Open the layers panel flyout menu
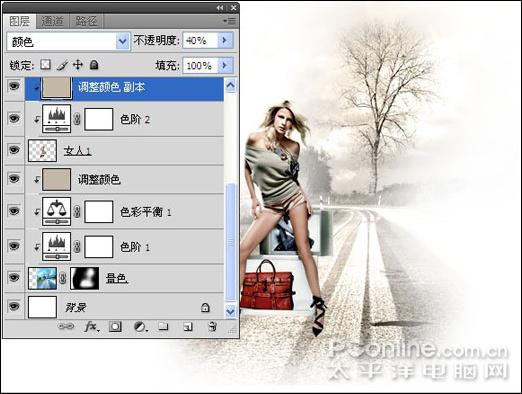522x394 pixels. 230,21
